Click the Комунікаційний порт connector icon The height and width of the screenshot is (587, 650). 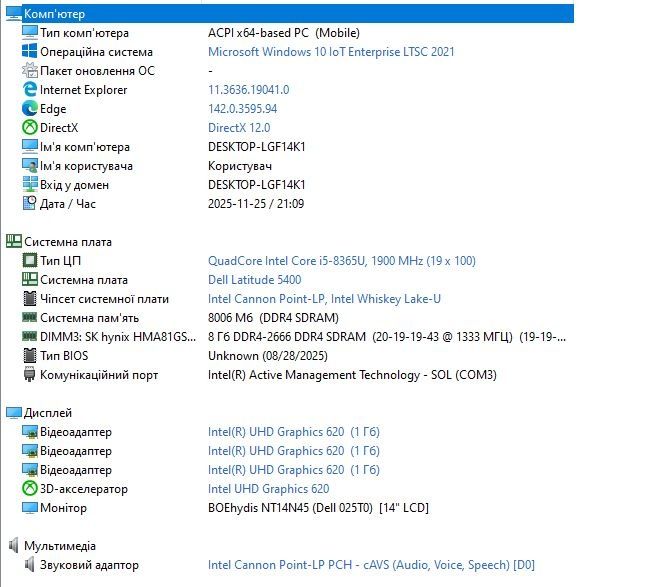point(29,375)
